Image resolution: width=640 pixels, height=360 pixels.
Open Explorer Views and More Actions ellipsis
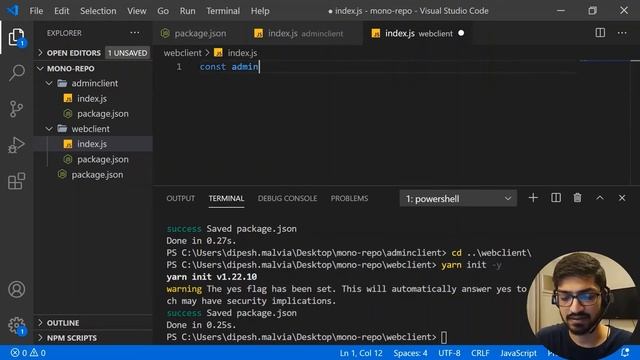135,33
